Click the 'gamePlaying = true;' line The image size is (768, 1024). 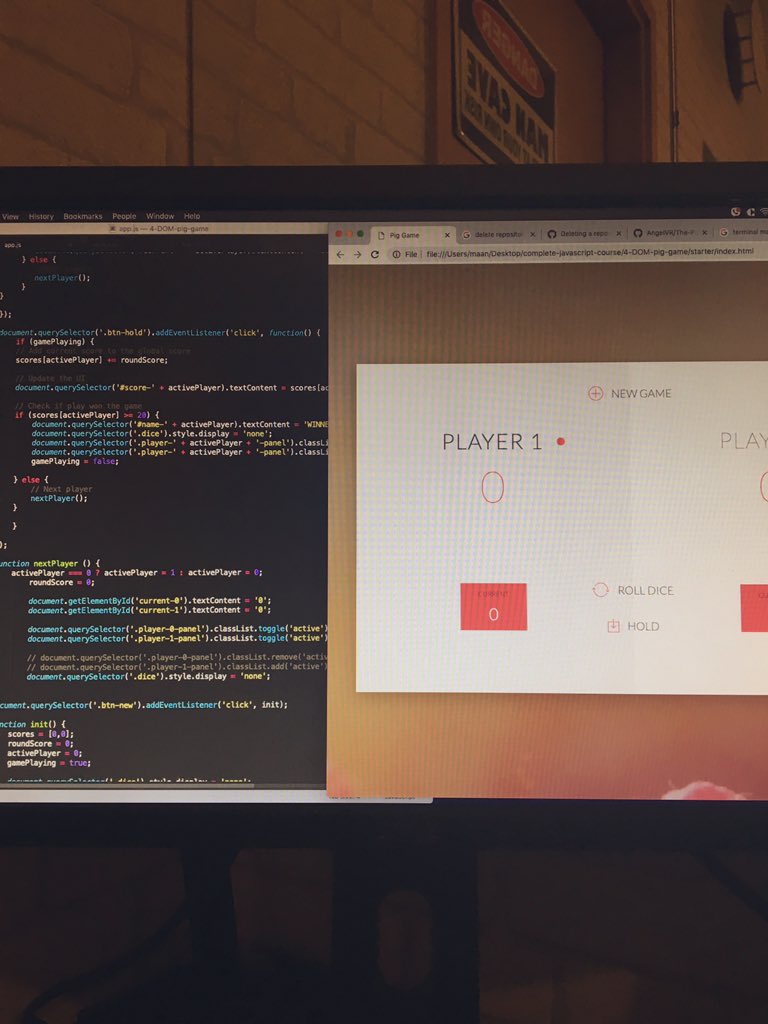pos(48,763)
